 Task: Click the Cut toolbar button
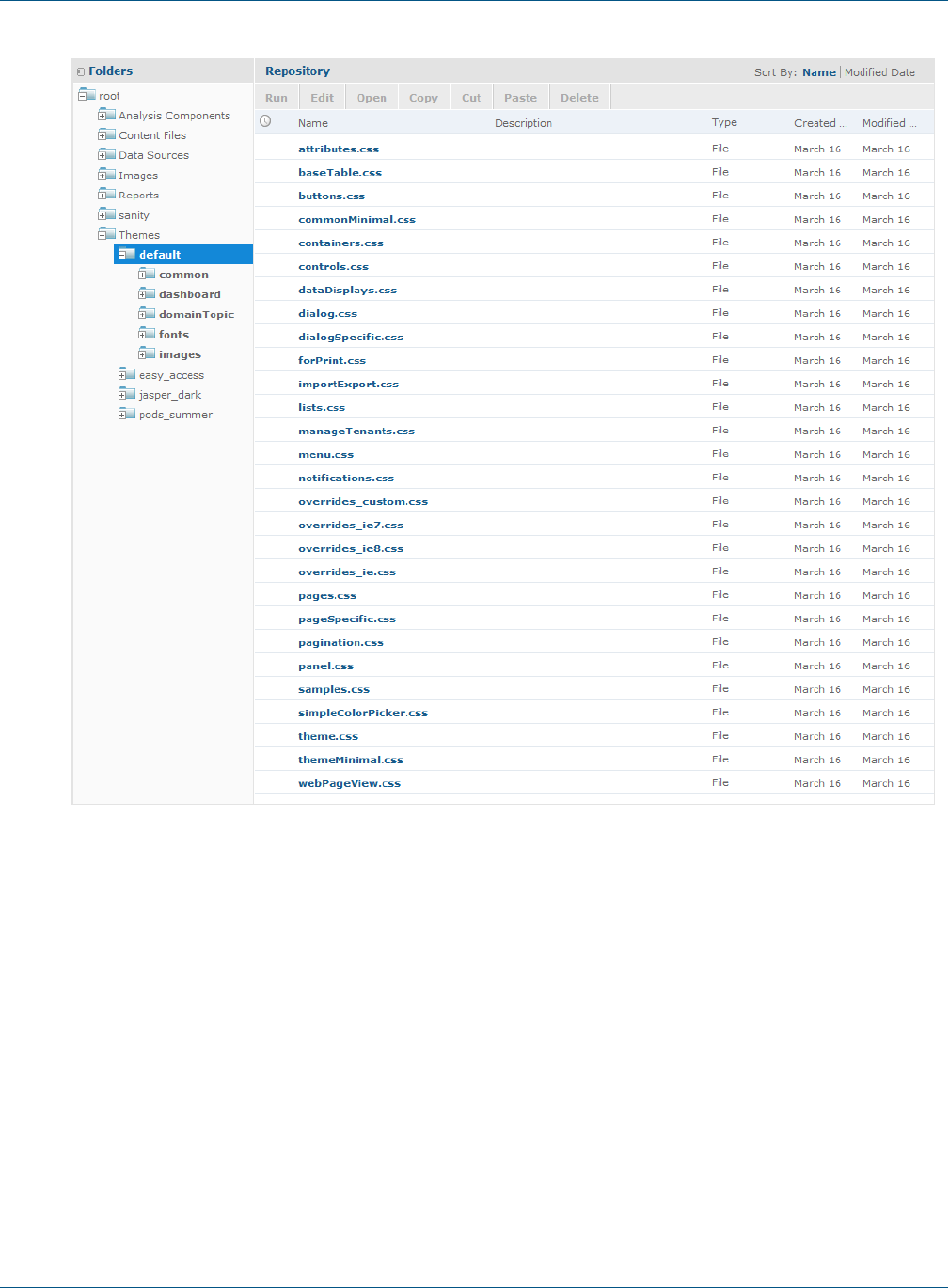click(471, 98)
